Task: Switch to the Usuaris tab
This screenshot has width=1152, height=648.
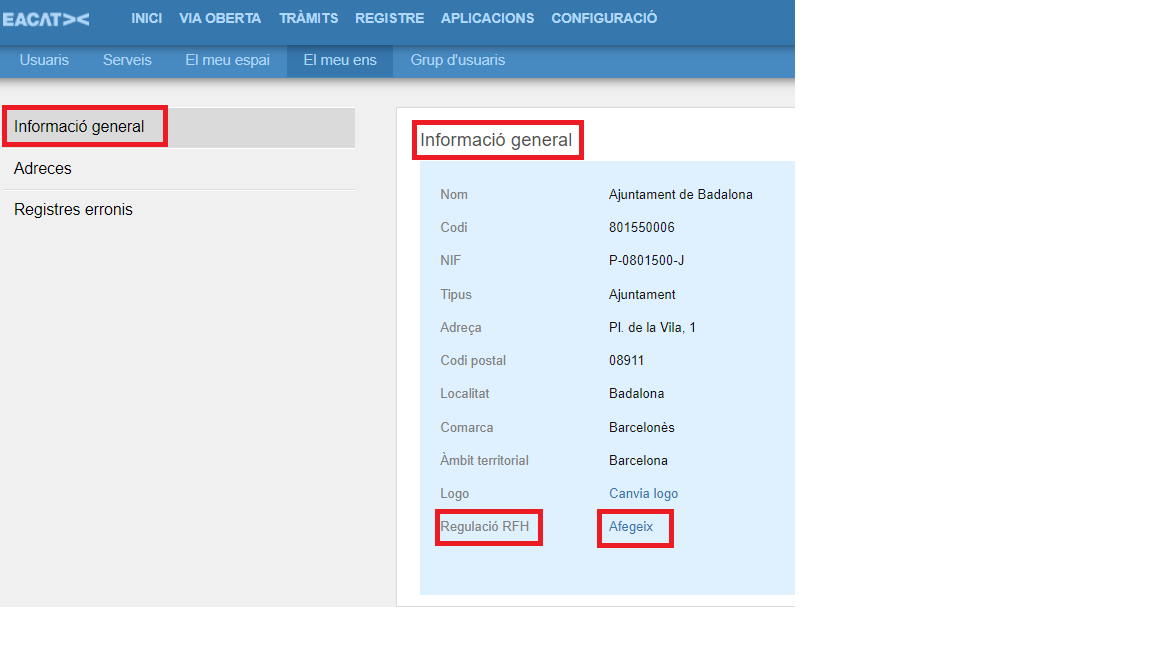Action: [44, 60]
